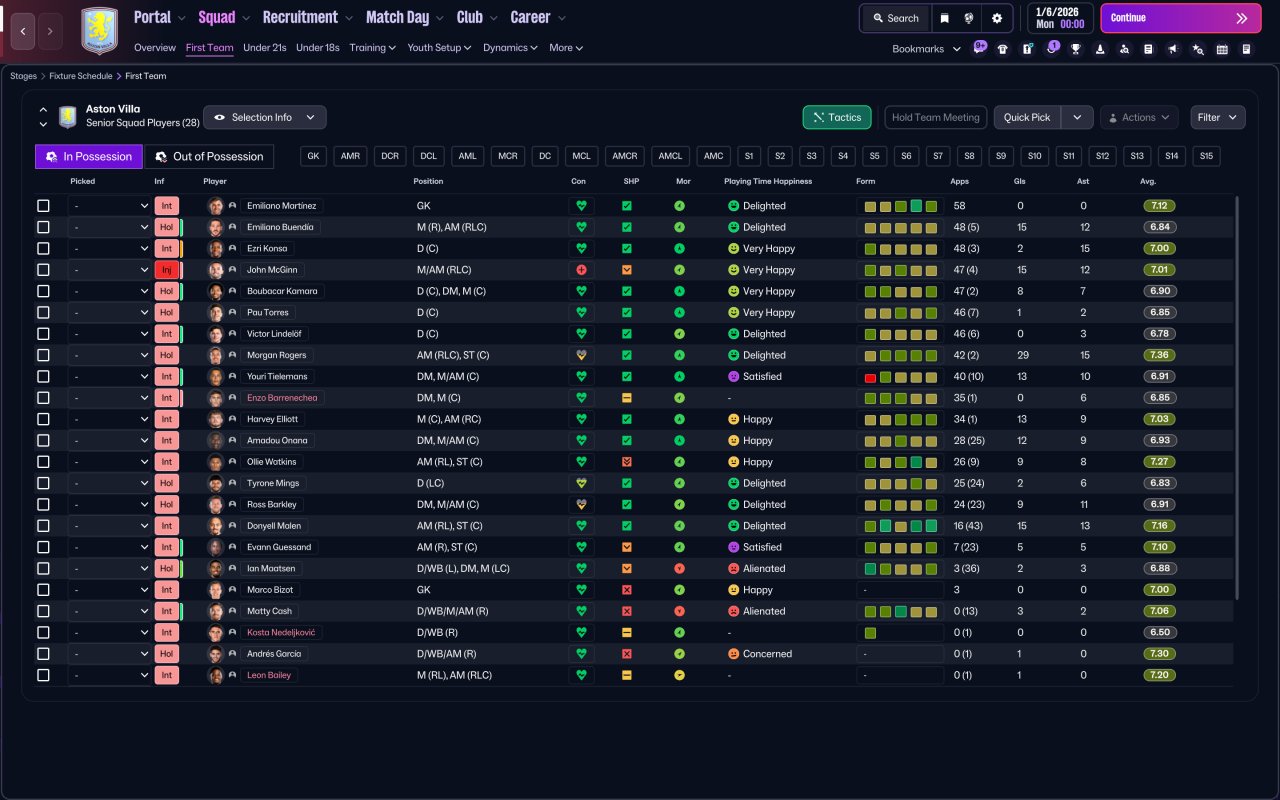Click Morgan Rogers' 7.36 average rating pill
Screen dimensions: 1280x800
click(1160, 355)
